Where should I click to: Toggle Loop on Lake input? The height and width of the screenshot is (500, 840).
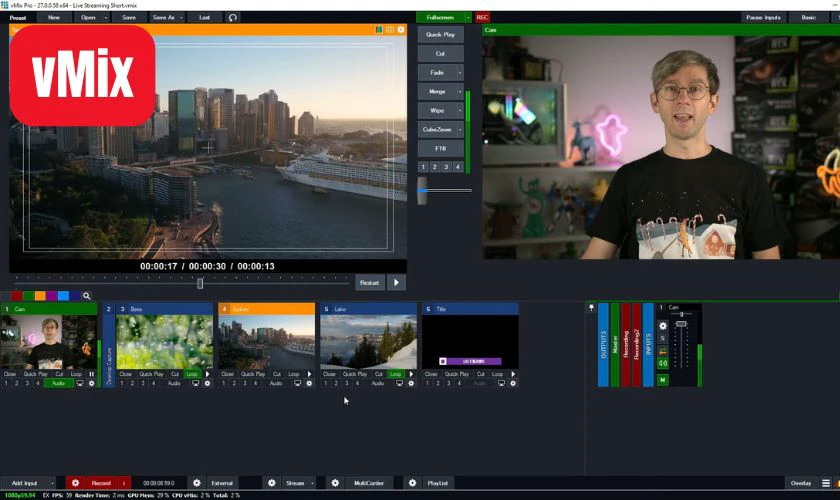(x=395, y=374)
